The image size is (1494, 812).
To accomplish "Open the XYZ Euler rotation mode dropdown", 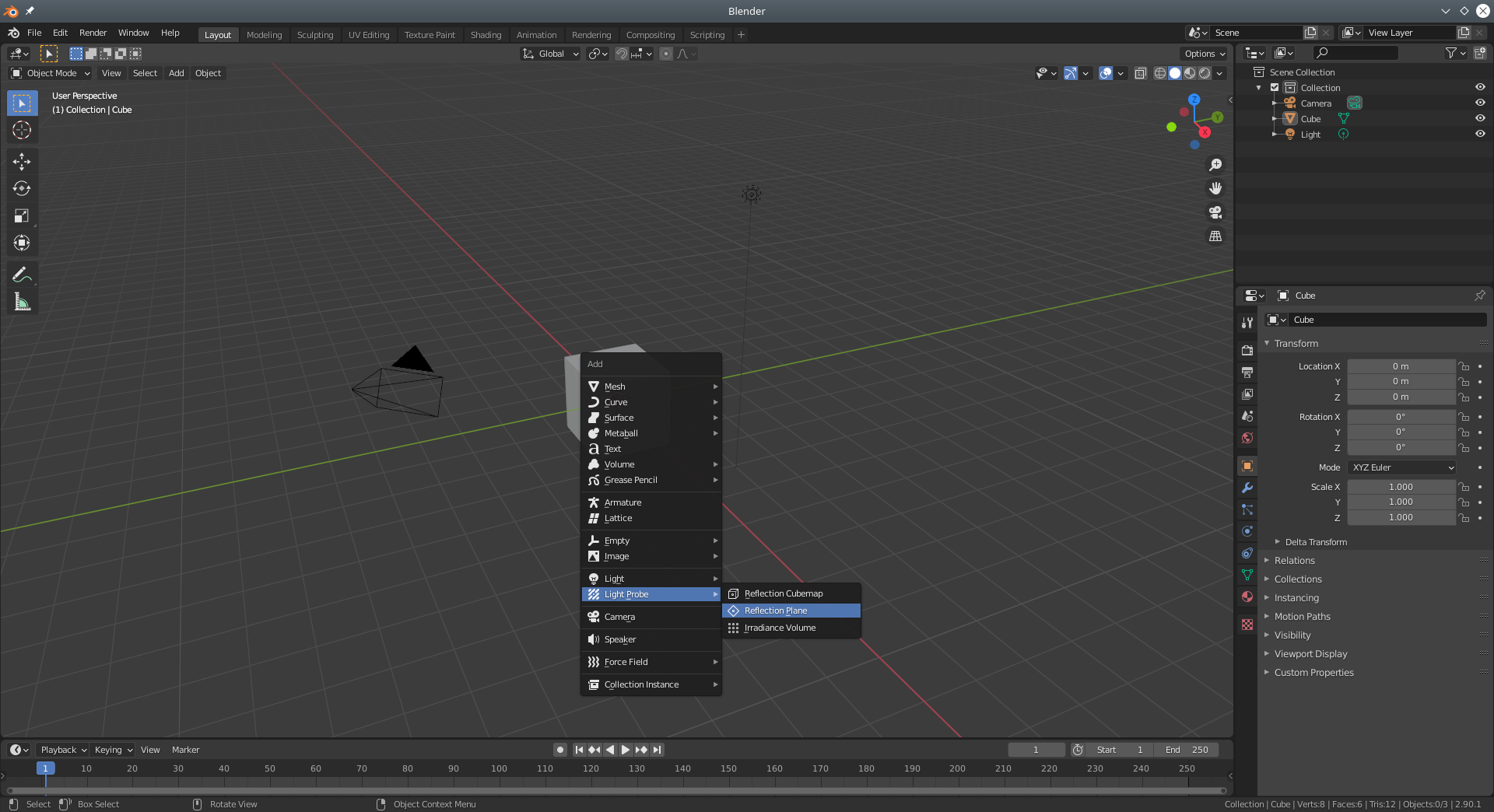I will (1401, 467).
